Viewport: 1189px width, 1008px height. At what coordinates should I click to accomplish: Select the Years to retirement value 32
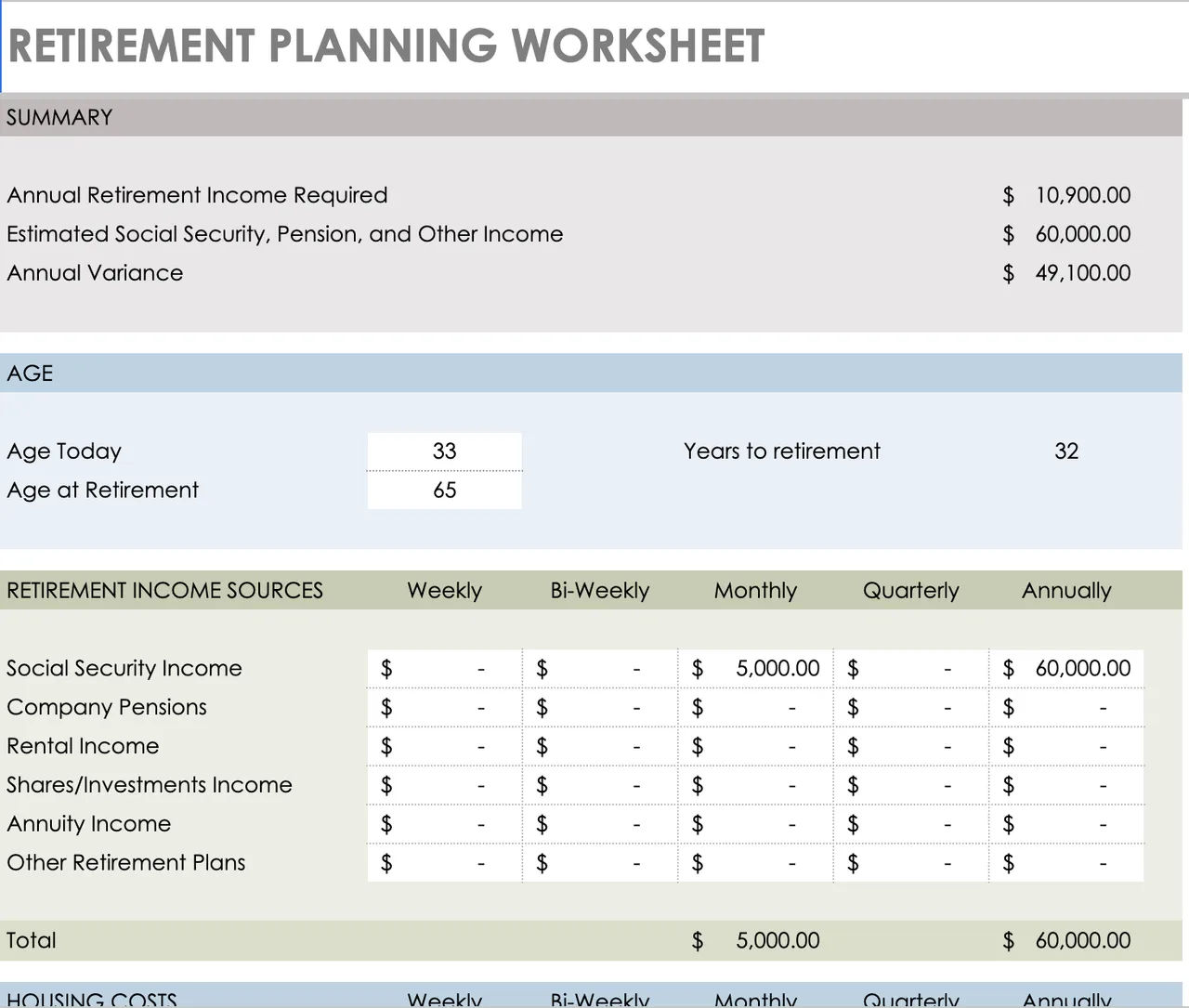1066,452
